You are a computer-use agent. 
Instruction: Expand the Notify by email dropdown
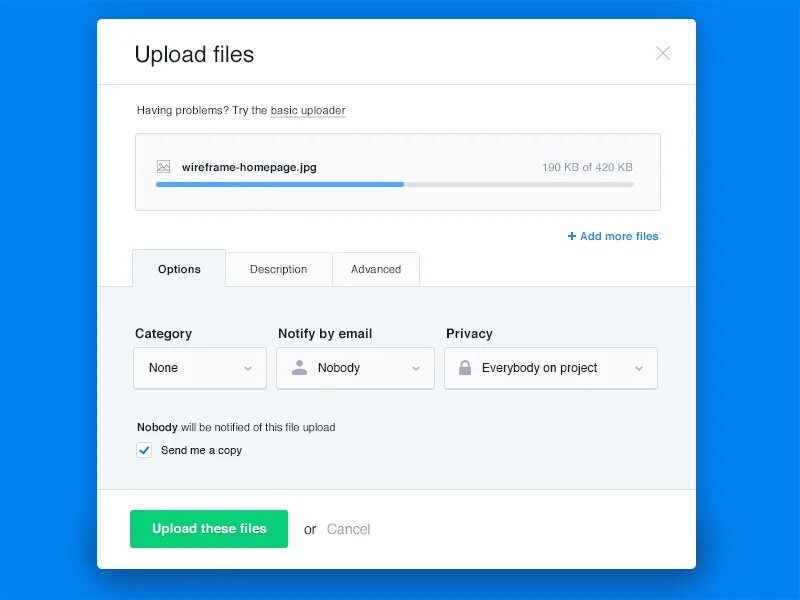[356, 368]
